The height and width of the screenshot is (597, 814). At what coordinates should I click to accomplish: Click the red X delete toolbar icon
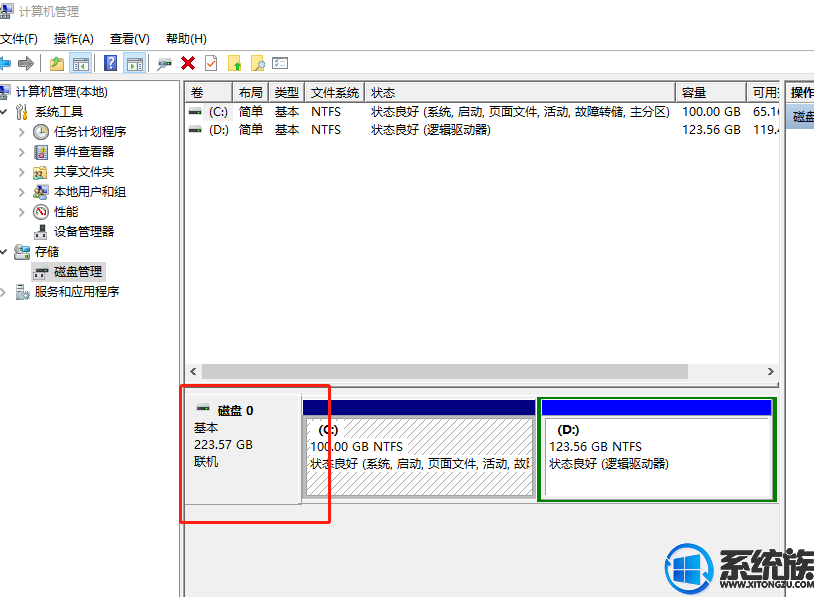(188, 63)
